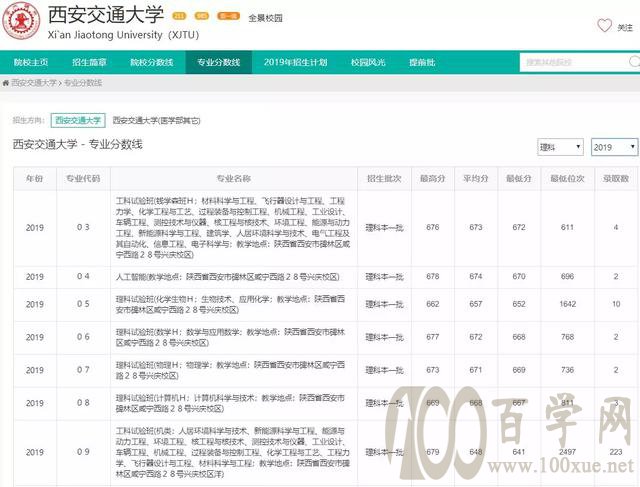The image size is (640, 487).
Task: Click the 最低位次 column header
Action: (567, 178)
